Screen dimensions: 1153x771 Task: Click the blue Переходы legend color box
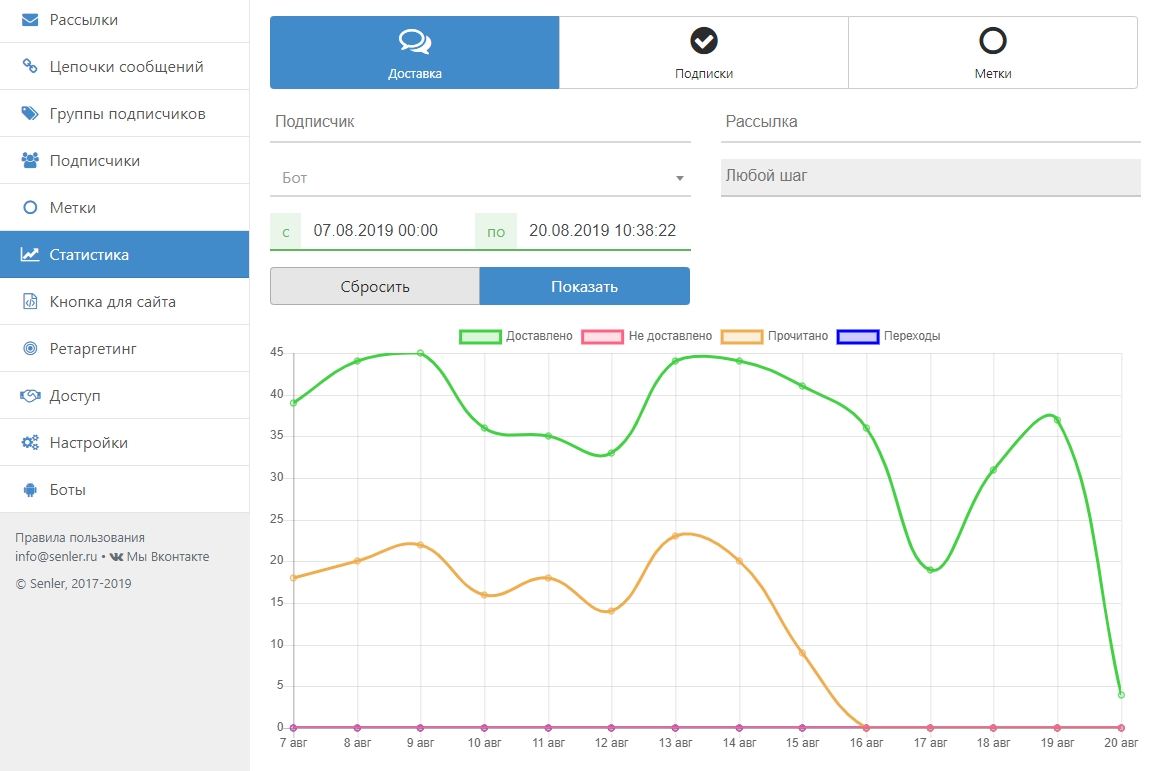857,336
